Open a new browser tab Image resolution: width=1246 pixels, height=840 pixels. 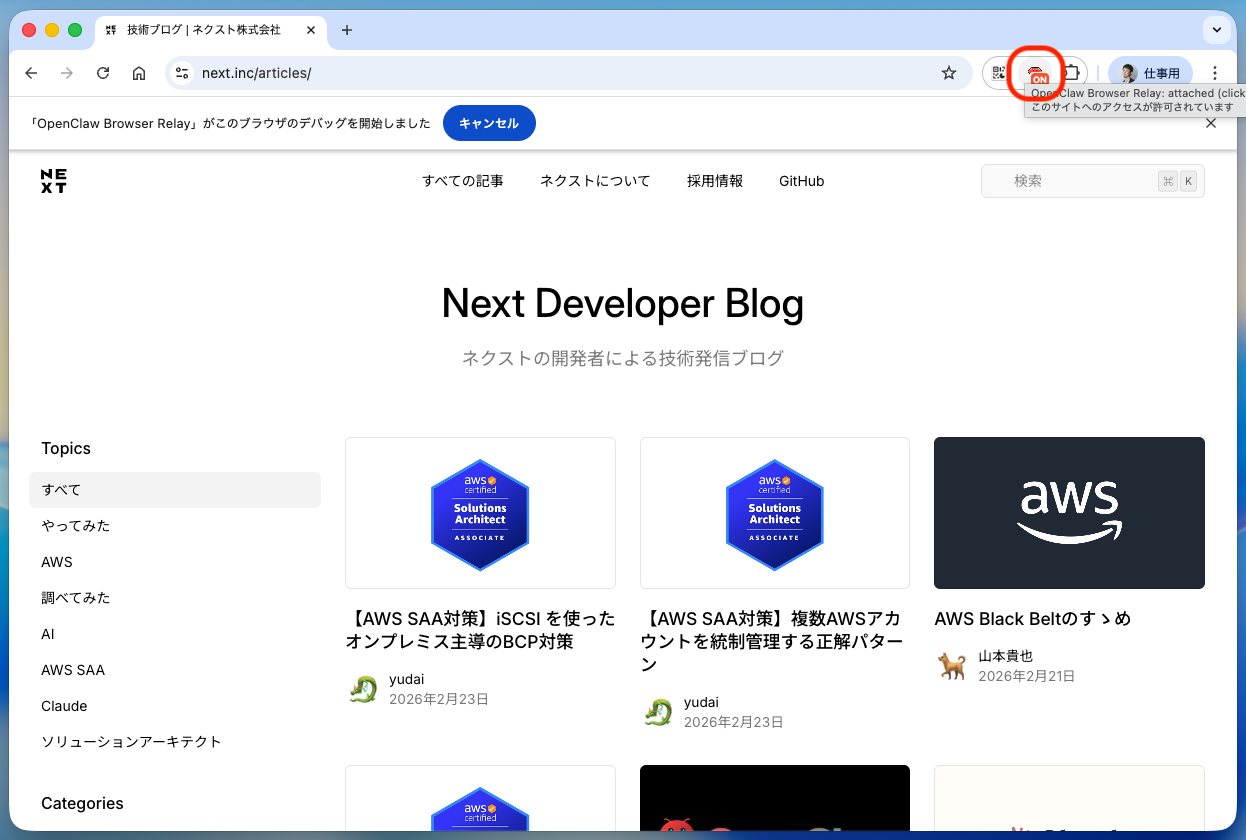(x=347, y=30)
